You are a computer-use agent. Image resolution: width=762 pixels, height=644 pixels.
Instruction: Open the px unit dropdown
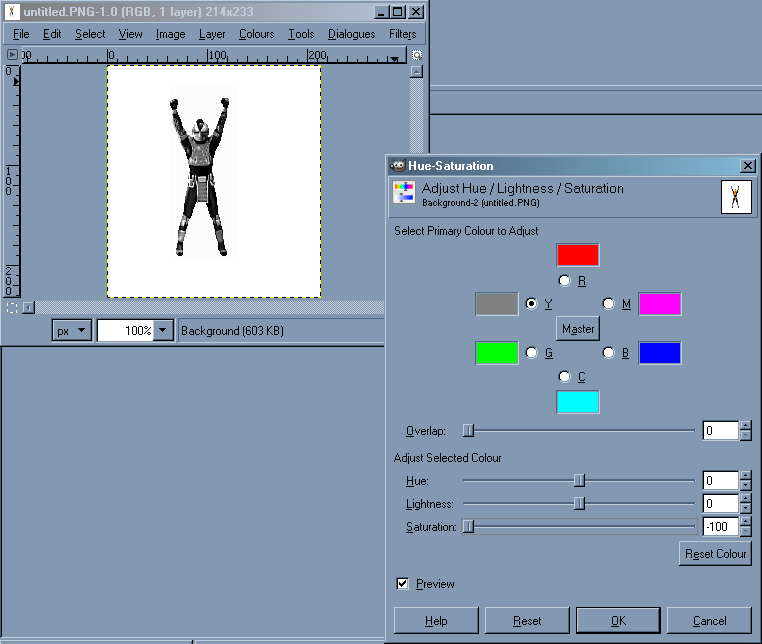(72, 331)
